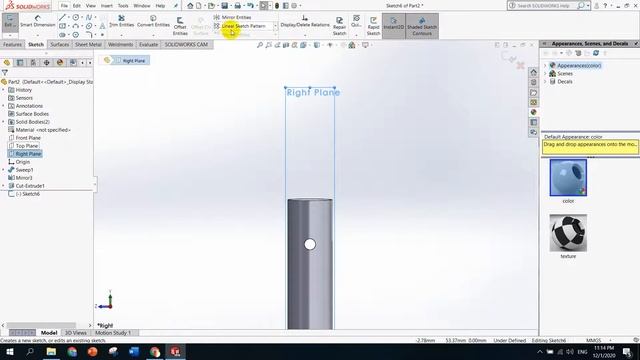640x360 pixels.
Task: Select the blue color appearance thumbnail
Action: (568, 178)
